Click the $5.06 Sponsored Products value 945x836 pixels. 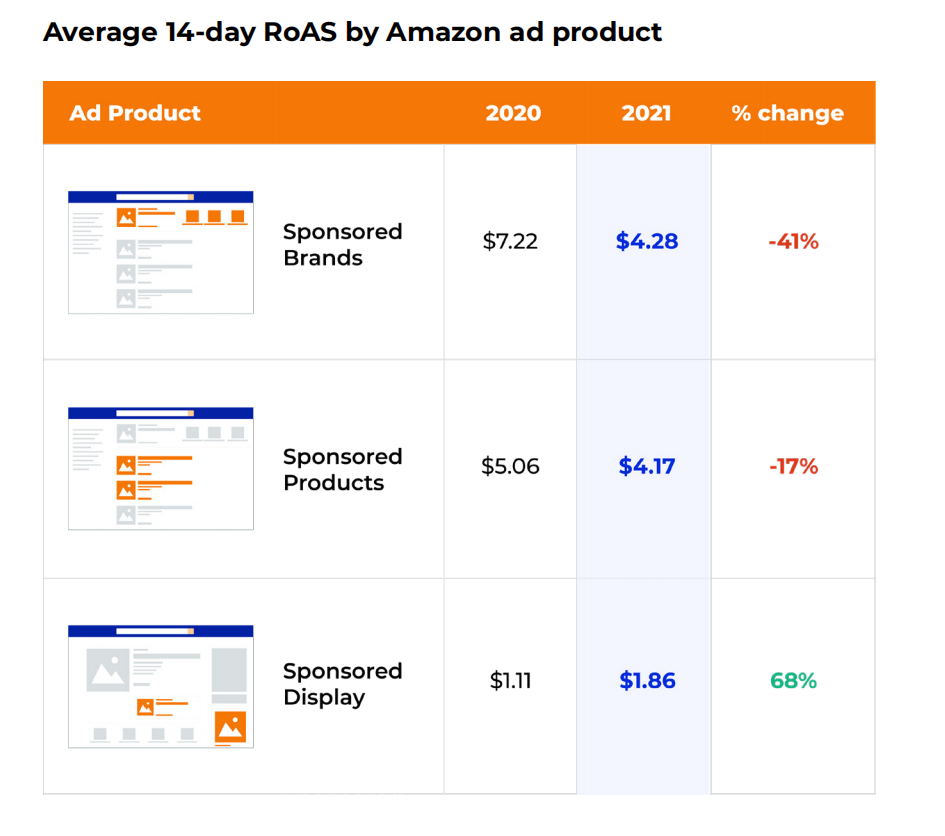point(510,466)
